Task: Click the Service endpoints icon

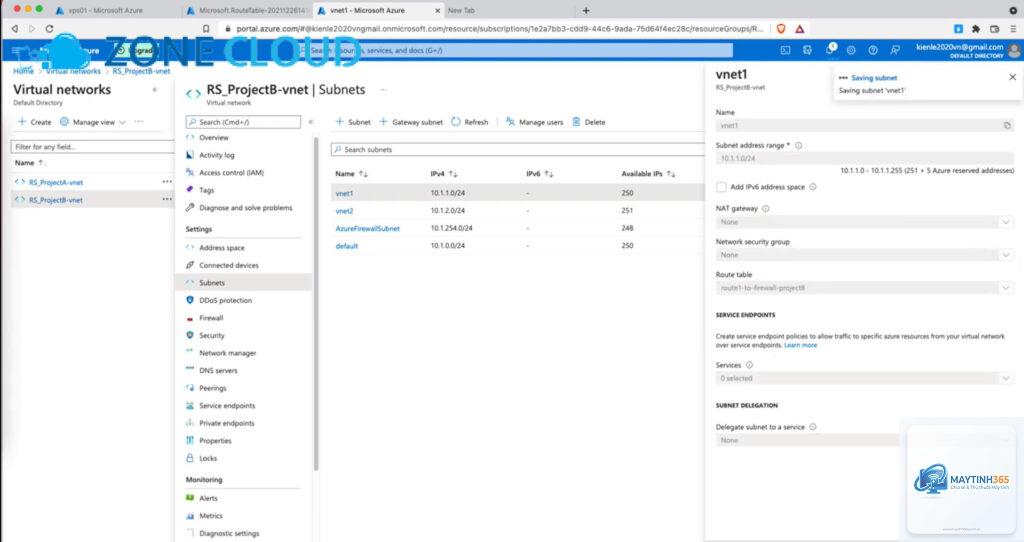Action: (x=190, y=406)
